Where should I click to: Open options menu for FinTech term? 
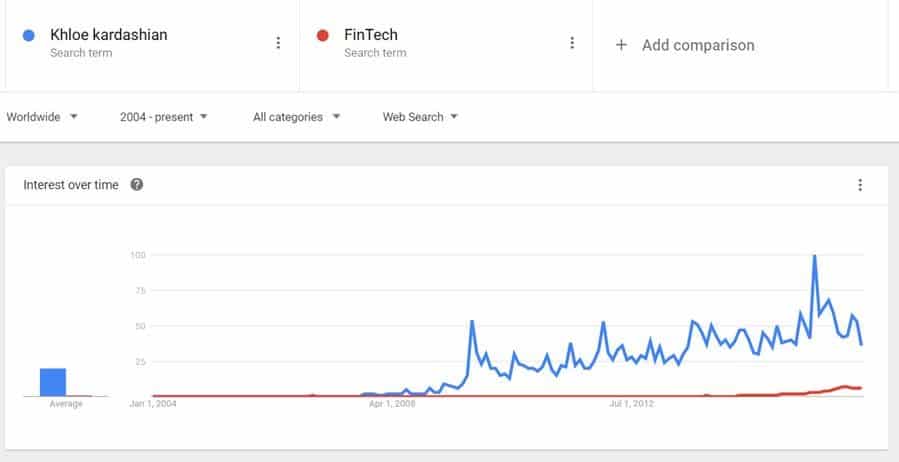point(572,43)
